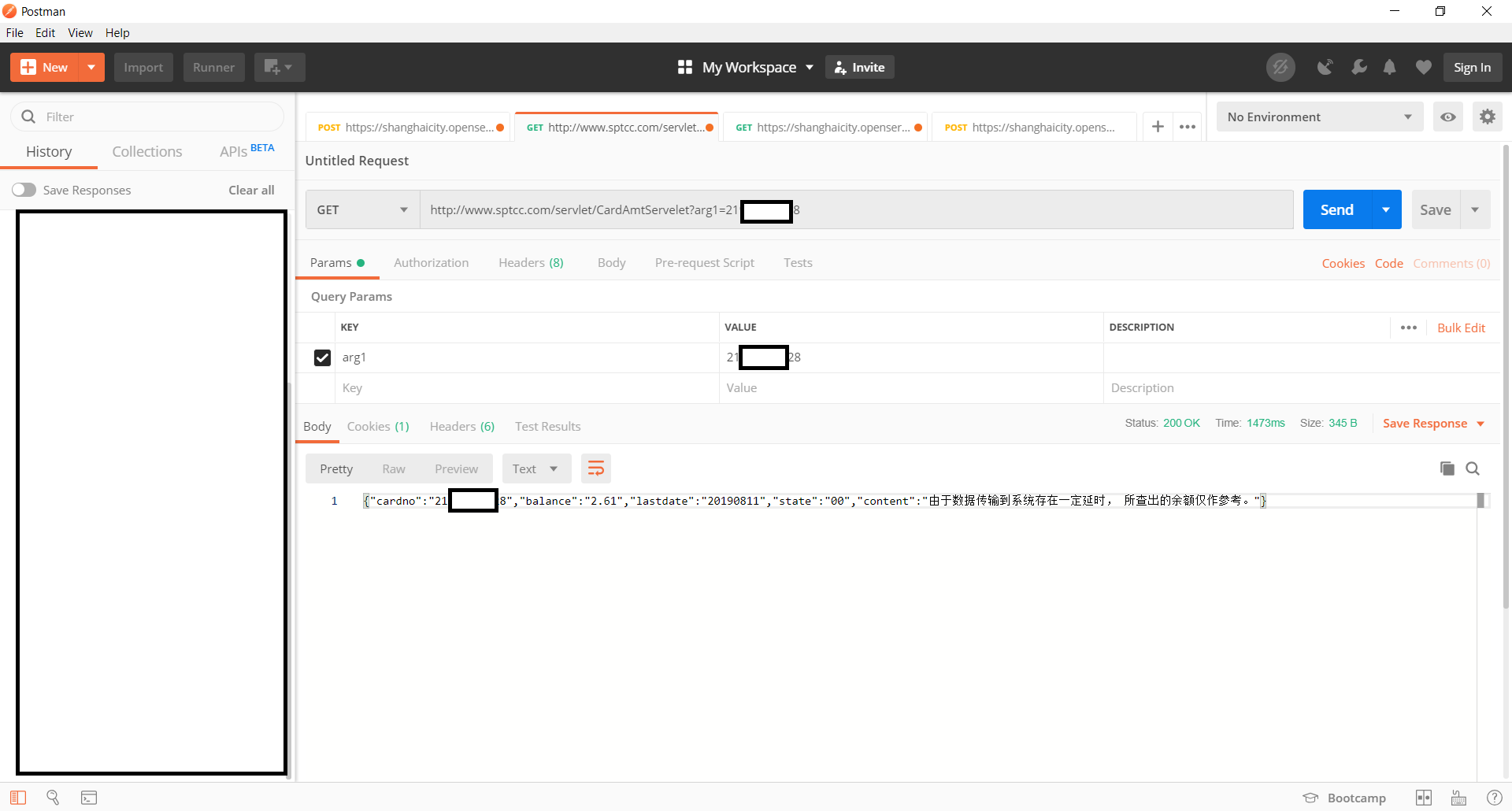Screen dimensions: 1512x811
Task: Uncheck the arg1 parameter checkbox
Action: [322, 357]
